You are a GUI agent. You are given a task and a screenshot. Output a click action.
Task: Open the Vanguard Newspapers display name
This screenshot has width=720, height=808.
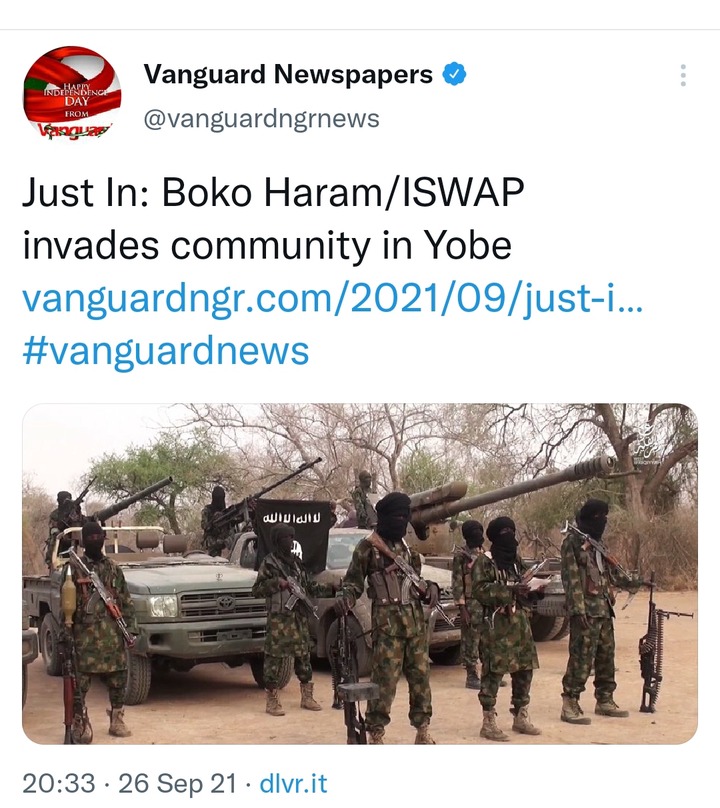(288, 74)
